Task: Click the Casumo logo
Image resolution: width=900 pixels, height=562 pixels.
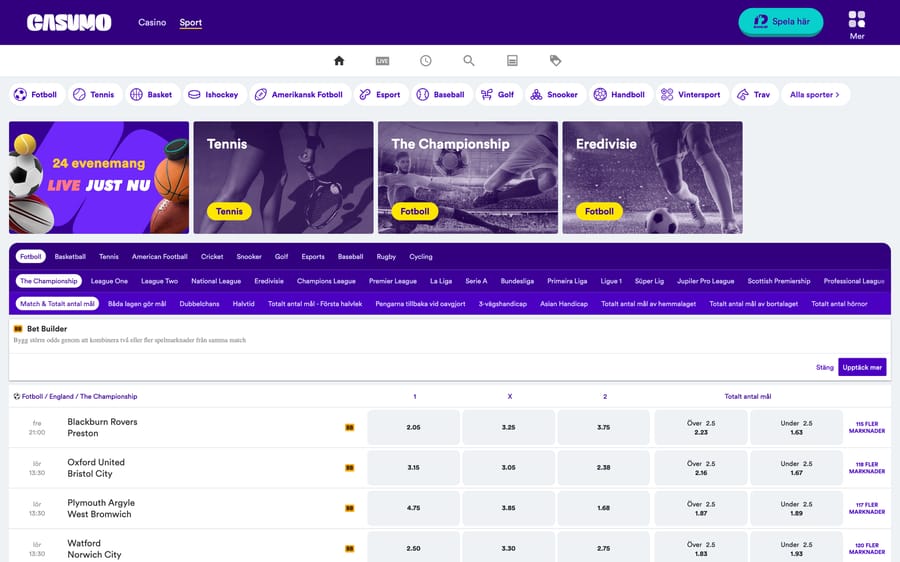Action: coord(69,22)
